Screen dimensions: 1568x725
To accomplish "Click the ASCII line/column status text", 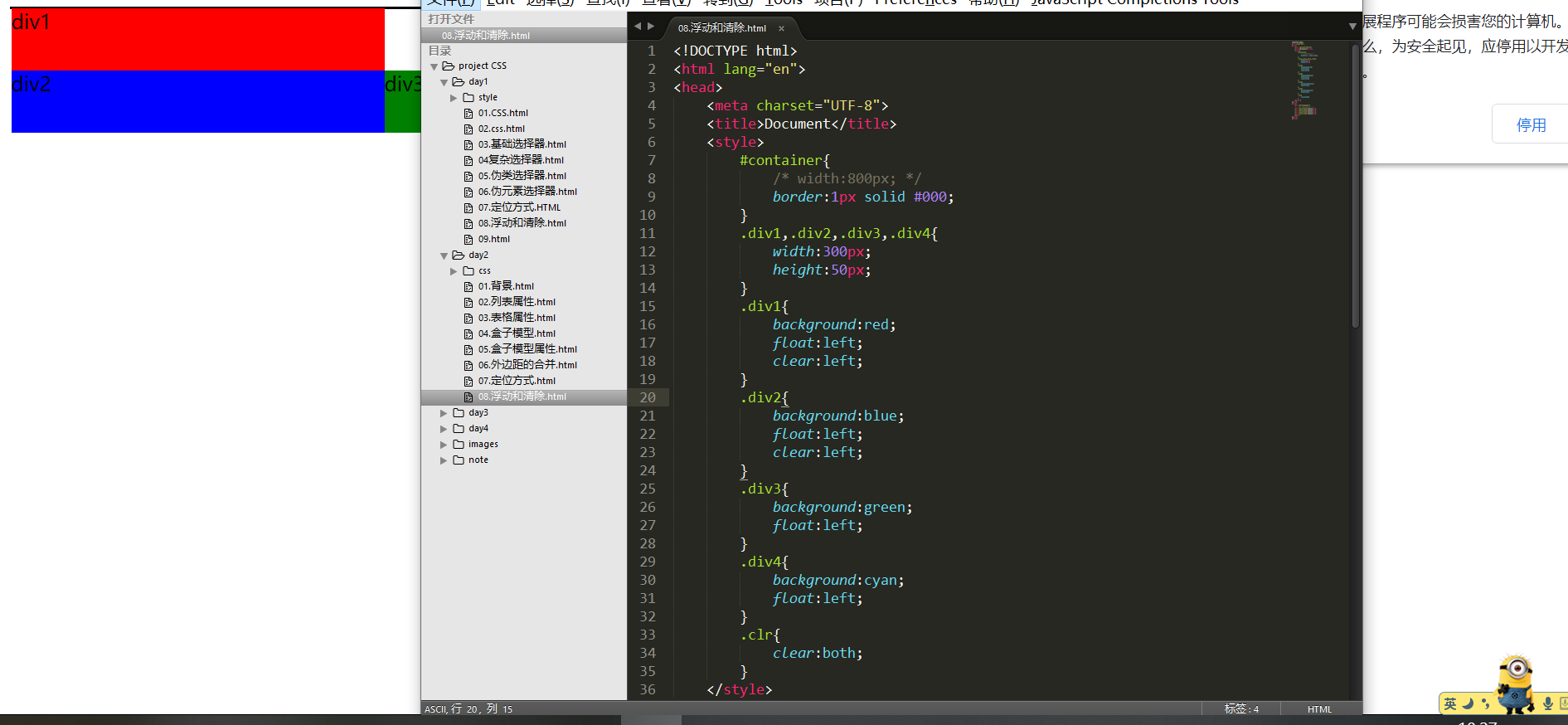I will tap(468, 709).
